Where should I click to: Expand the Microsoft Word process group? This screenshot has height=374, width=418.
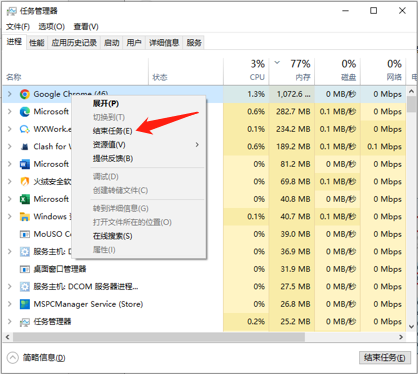click(10, 164)
